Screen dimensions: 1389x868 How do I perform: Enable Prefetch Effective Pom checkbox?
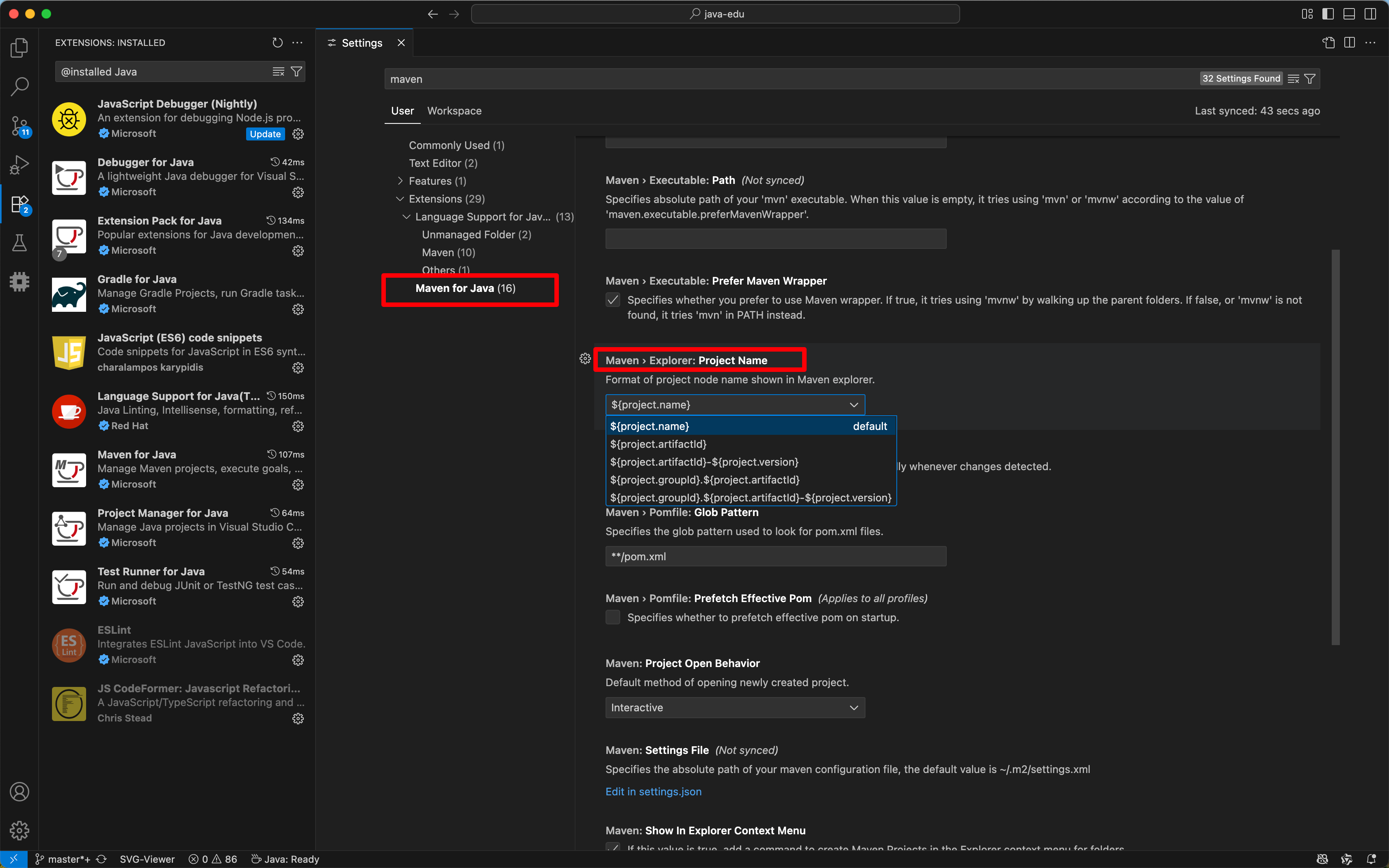coord(613,617)
